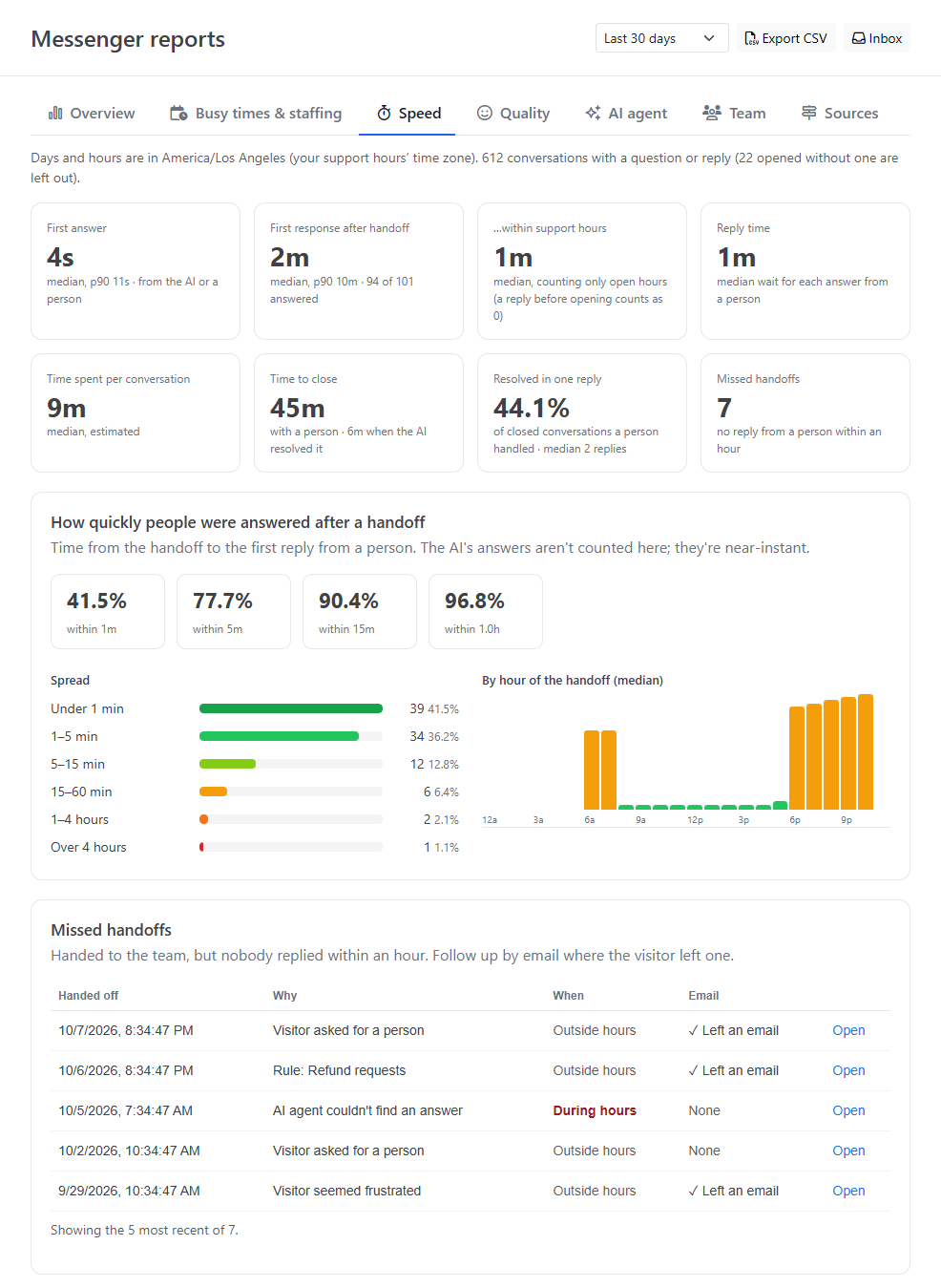The height and width of the screenshot is (1288, 941).
Task: Click 'By hour of the handoff (median)'
Action: [x=573, y=681]
